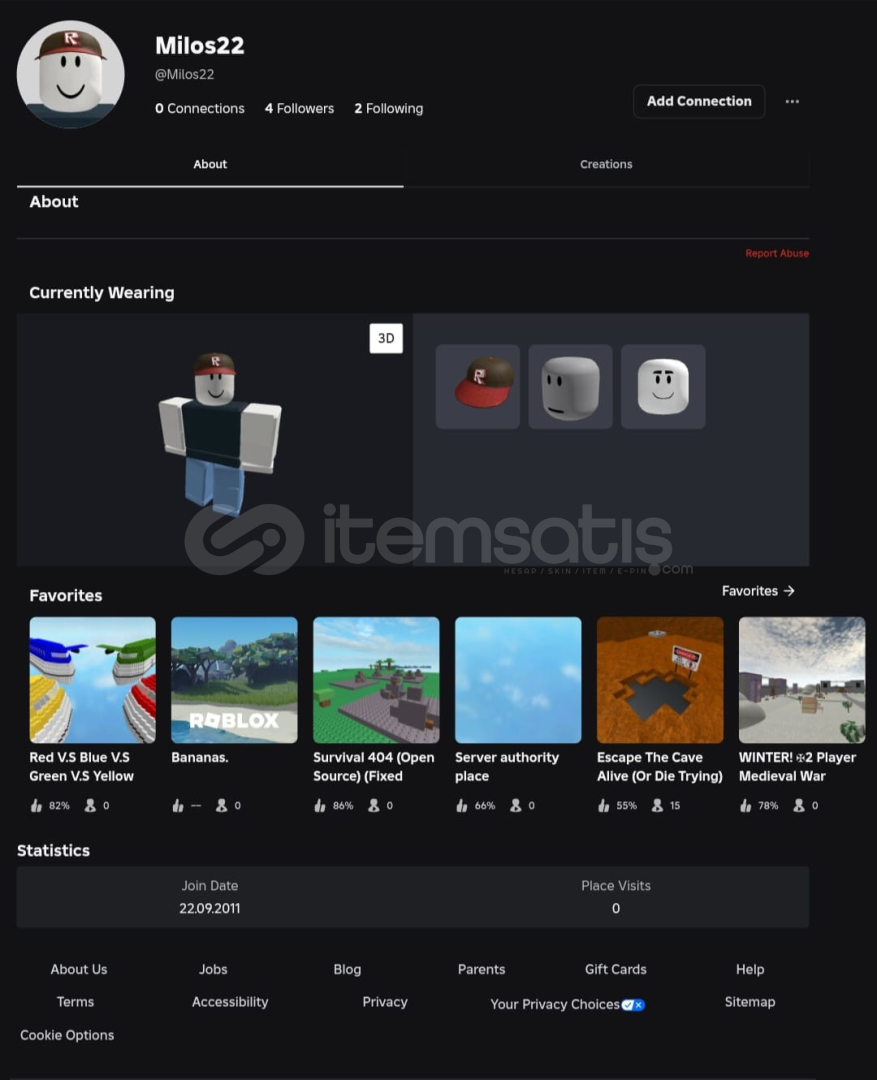The height and width of the screenshot is (1080, 877).
Task: Click the Survival 404 (Open Source) title
Action: pyautogui.click(x=373, y=767)
